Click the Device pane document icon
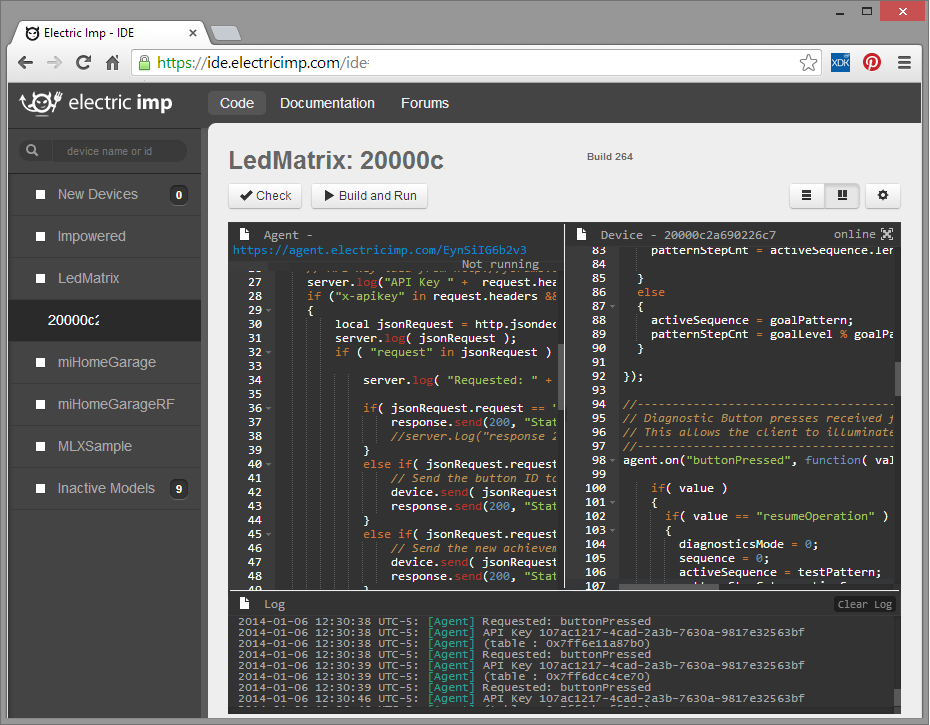930x725 pixels. 581,234
